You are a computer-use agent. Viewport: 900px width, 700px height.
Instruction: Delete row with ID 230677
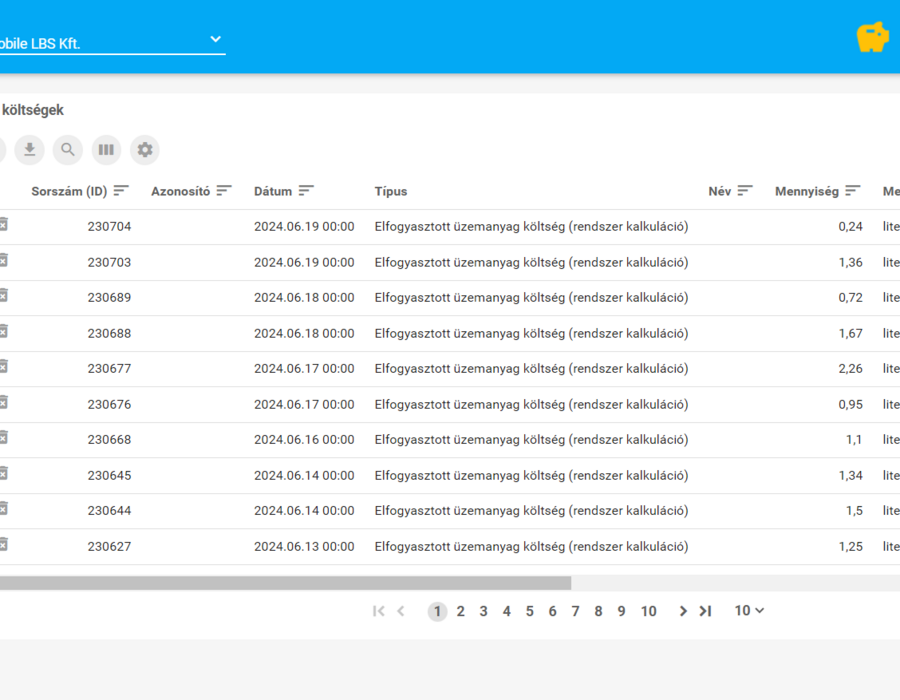[3, 366]
